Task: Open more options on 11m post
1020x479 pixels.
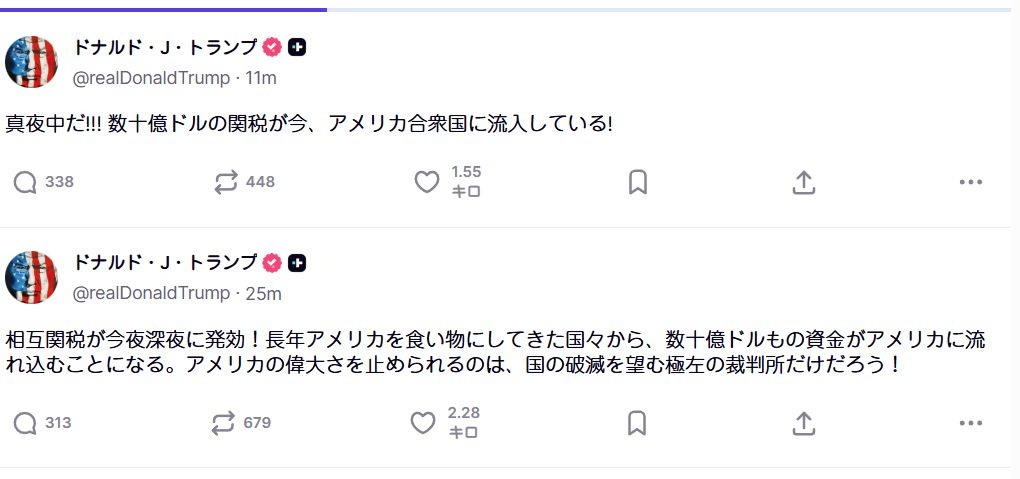Action: 970,182
